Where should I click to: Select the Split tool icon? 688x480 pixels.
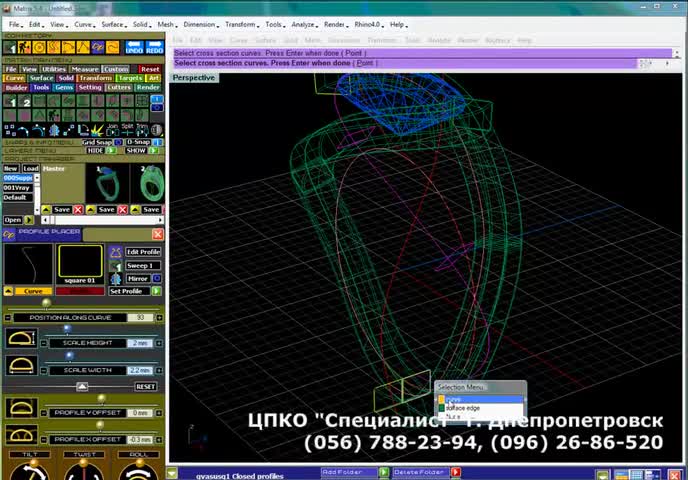tap(127, 130)
